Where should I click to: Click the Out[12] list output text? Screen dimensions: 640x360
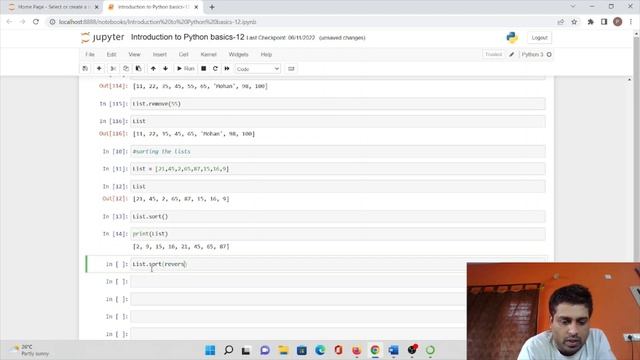click(x=181, y=199)
